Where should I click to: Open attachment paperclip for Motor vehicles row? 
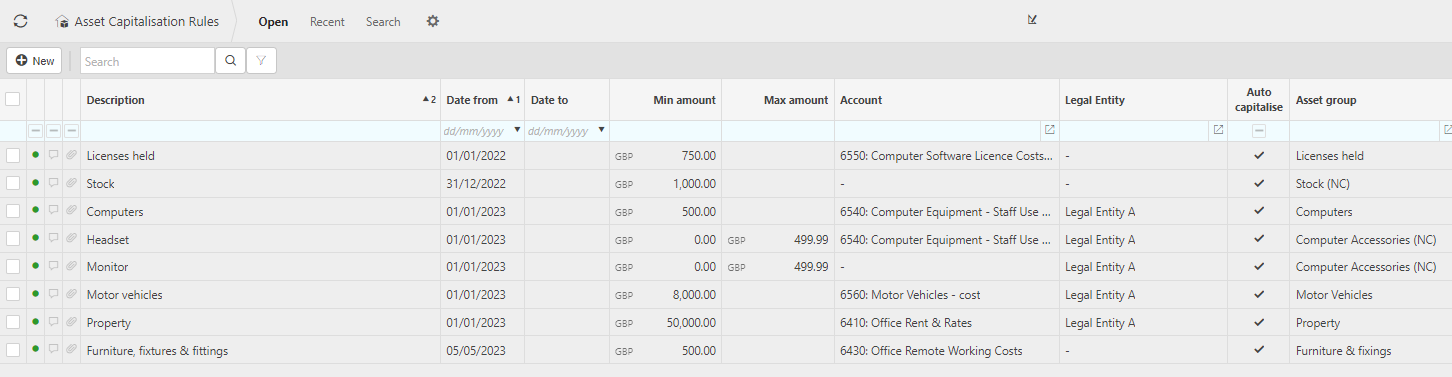[72, 294]
